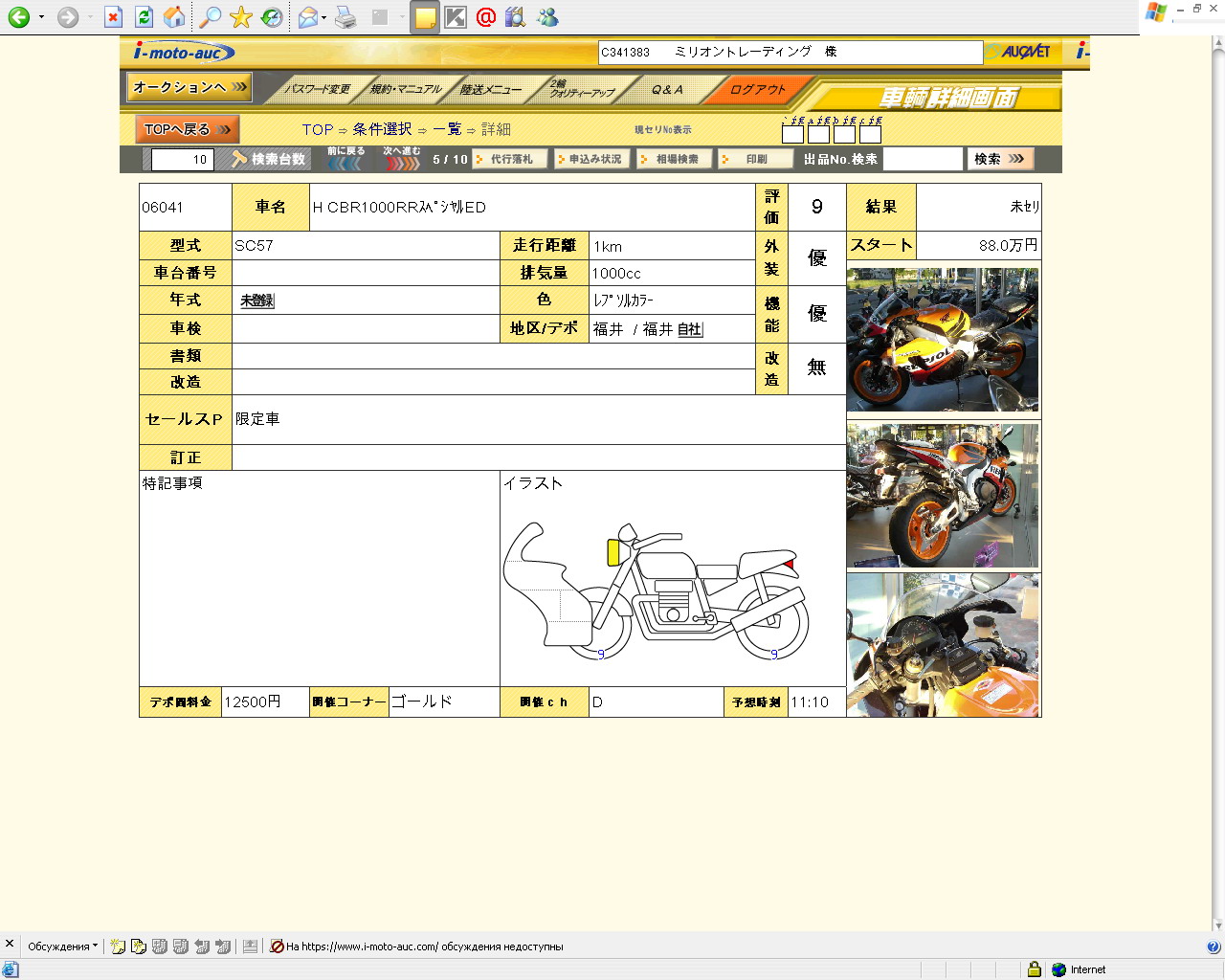Click the 相場検索 button

tap(675, 159)
